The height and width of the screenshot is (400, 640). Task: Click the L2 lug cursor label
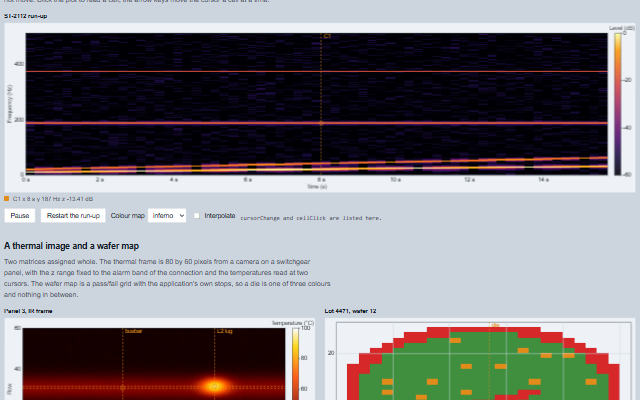coord(224,331)
